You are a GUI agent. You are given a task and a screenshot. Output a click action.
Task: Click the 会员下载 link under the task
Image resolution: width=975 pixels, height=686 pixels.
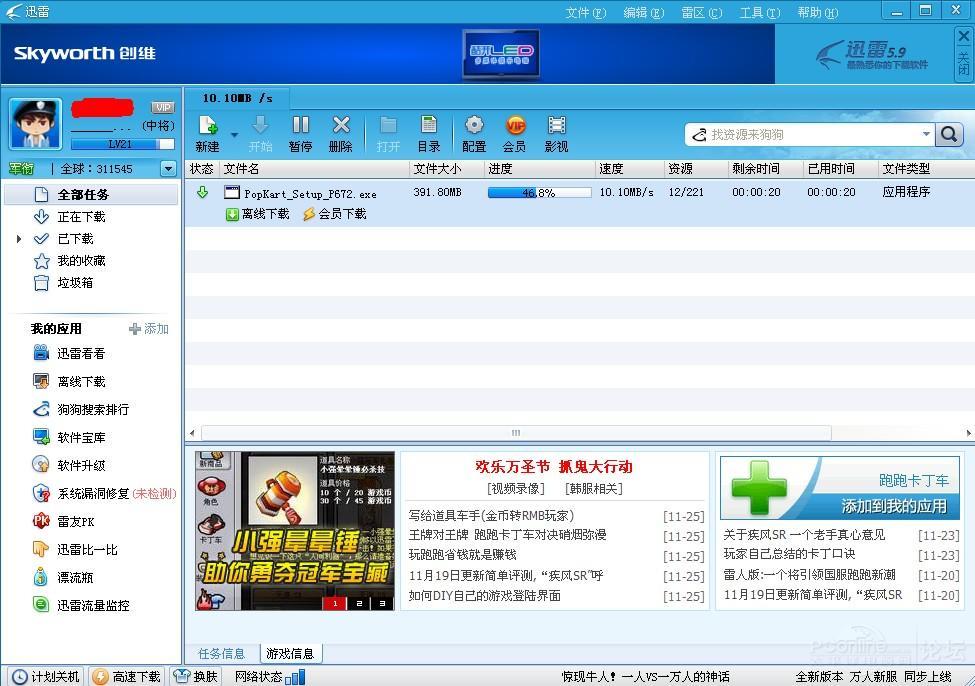tap(335, 214)
